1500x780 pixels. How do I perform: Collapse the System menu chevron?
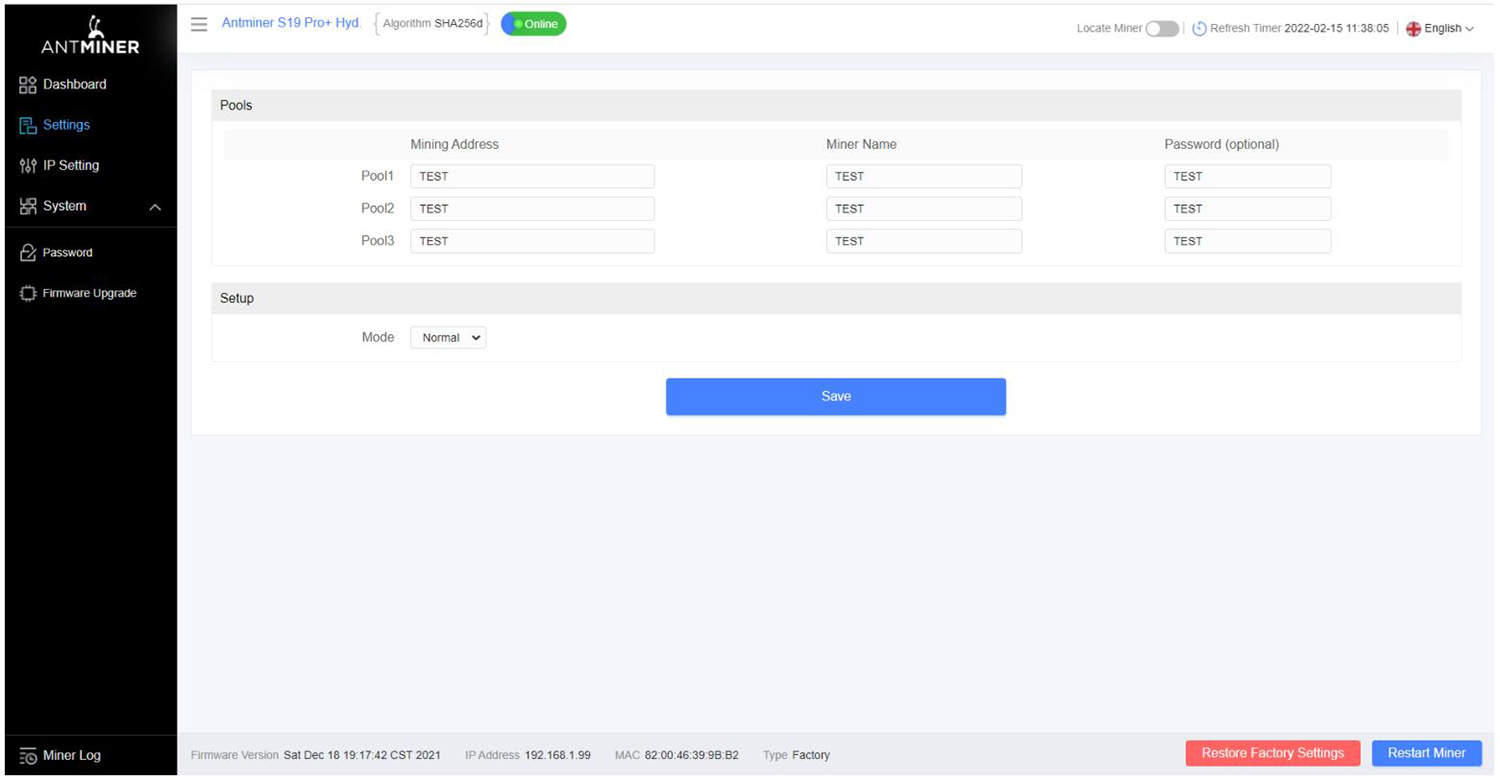click(x=154, y=207)
